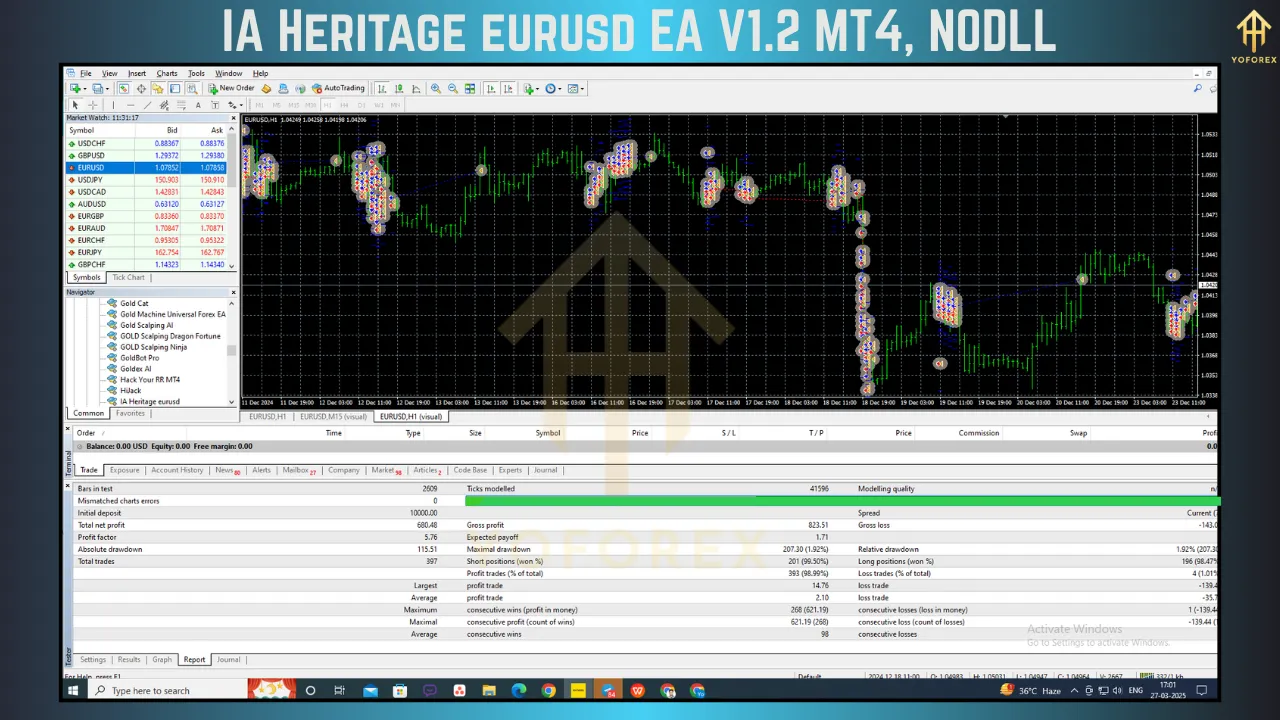Open the Profiles toolbar icon
This screenshot has height=720, width=1280.
(98, 88)
